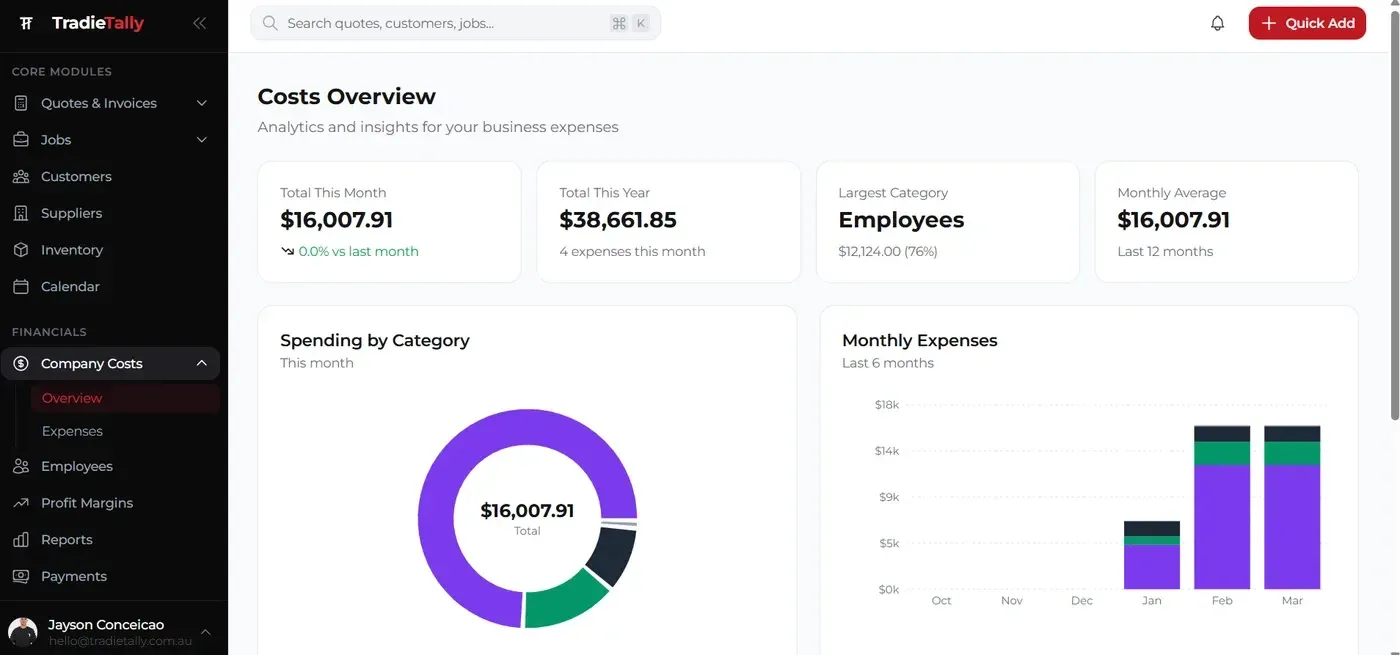Click the Reports bar chart icon

(21, 540)
